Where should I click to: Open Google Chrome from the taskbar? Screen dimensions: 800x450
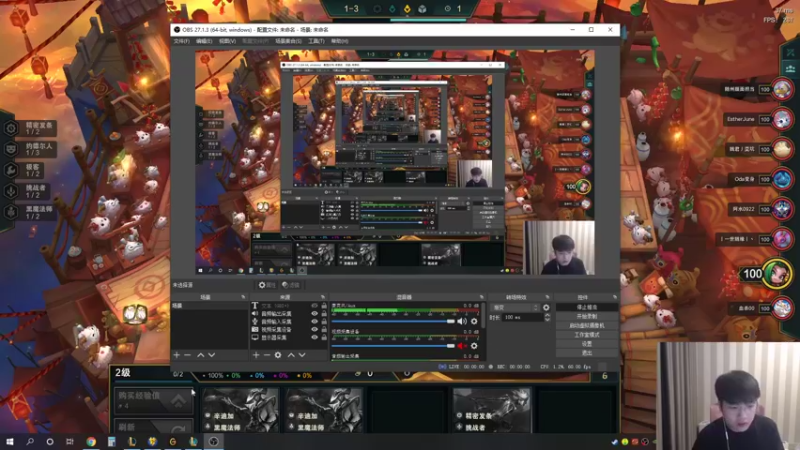[91, 441]
